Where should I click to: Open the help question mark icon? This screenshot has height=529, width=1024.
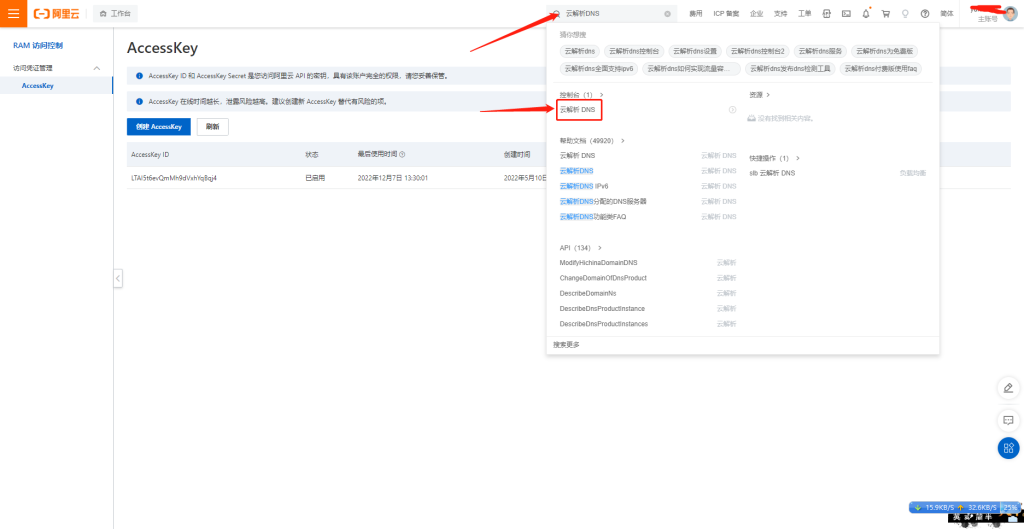coord(925,13)
